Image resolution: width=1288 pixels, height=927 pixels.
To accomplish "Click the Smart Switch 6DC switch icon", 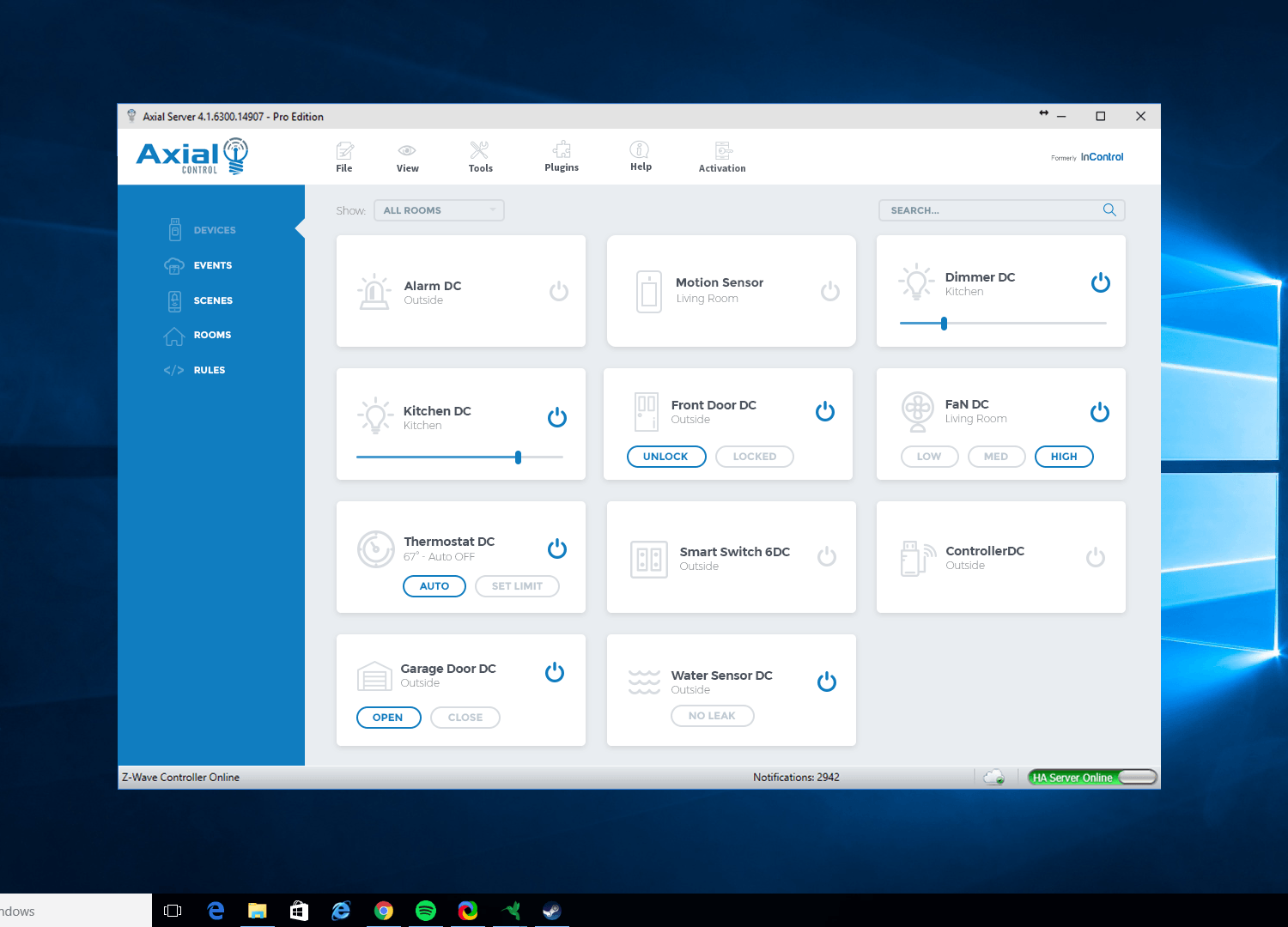I will 649,560.
